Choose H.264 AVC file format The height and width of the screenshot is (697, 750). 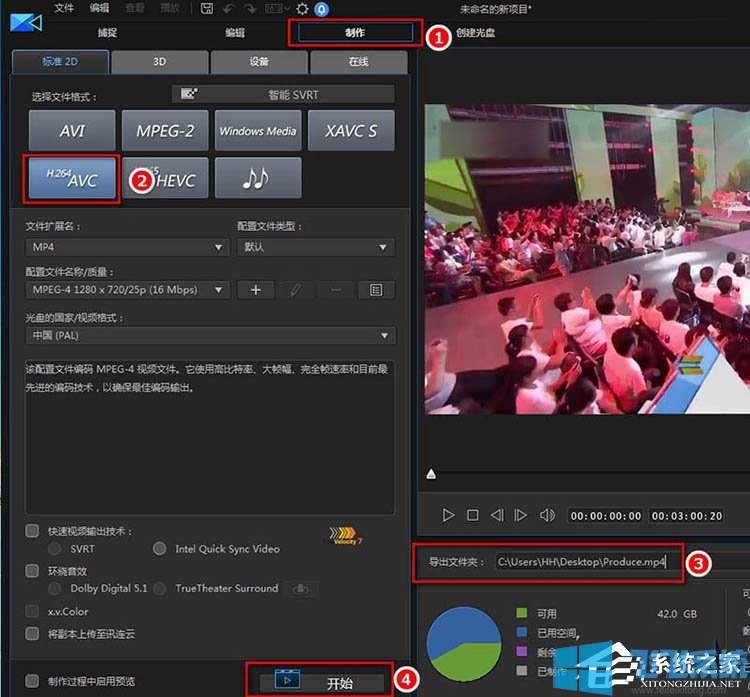(x=72, y=178)
